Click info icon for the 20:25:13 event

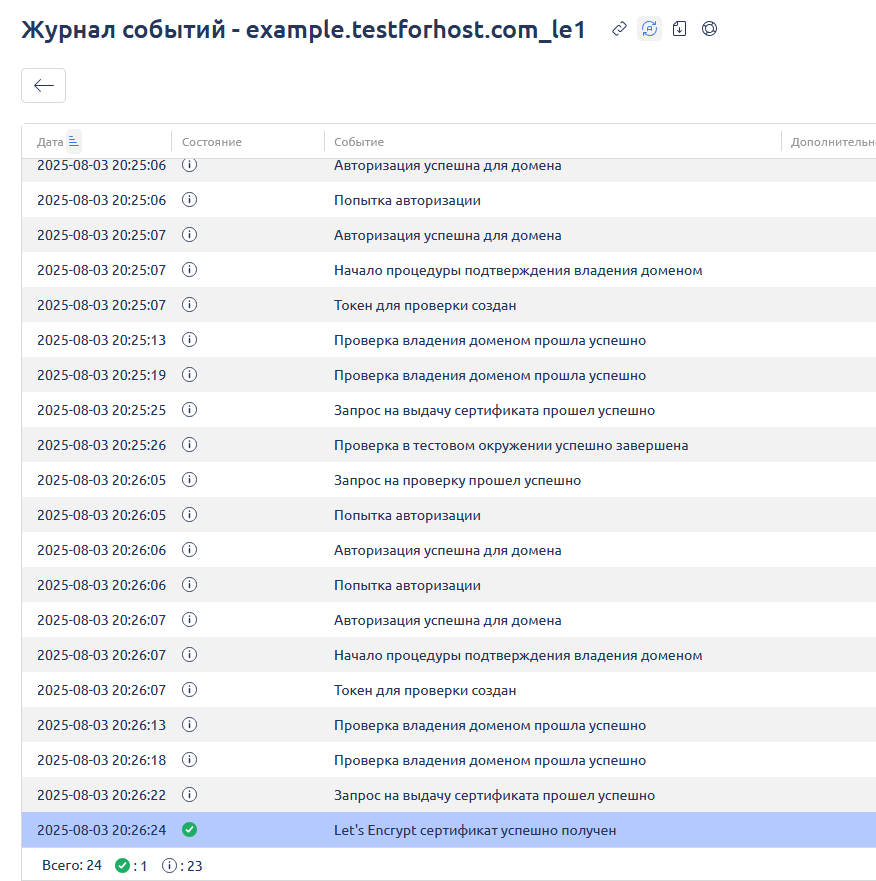(x=189, y=340)
